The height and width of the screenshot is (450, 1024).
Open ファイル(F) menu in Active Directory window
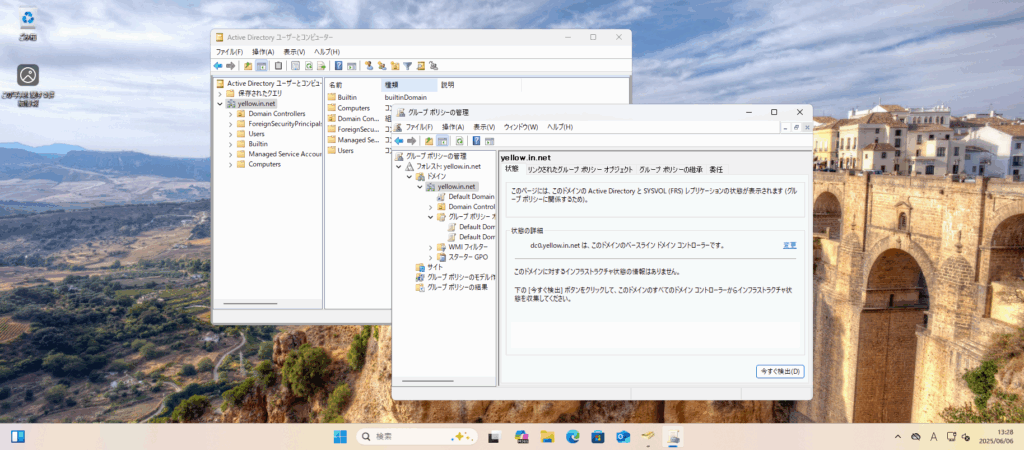tap(229, 52)
